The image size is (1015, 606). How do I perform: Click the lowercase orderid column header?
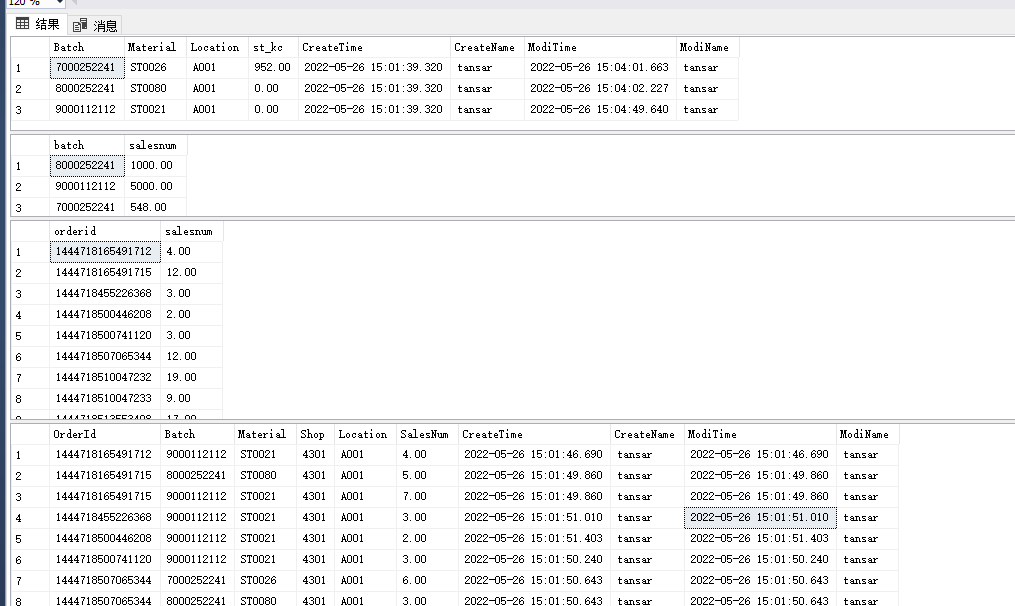(x=105, y=231)
